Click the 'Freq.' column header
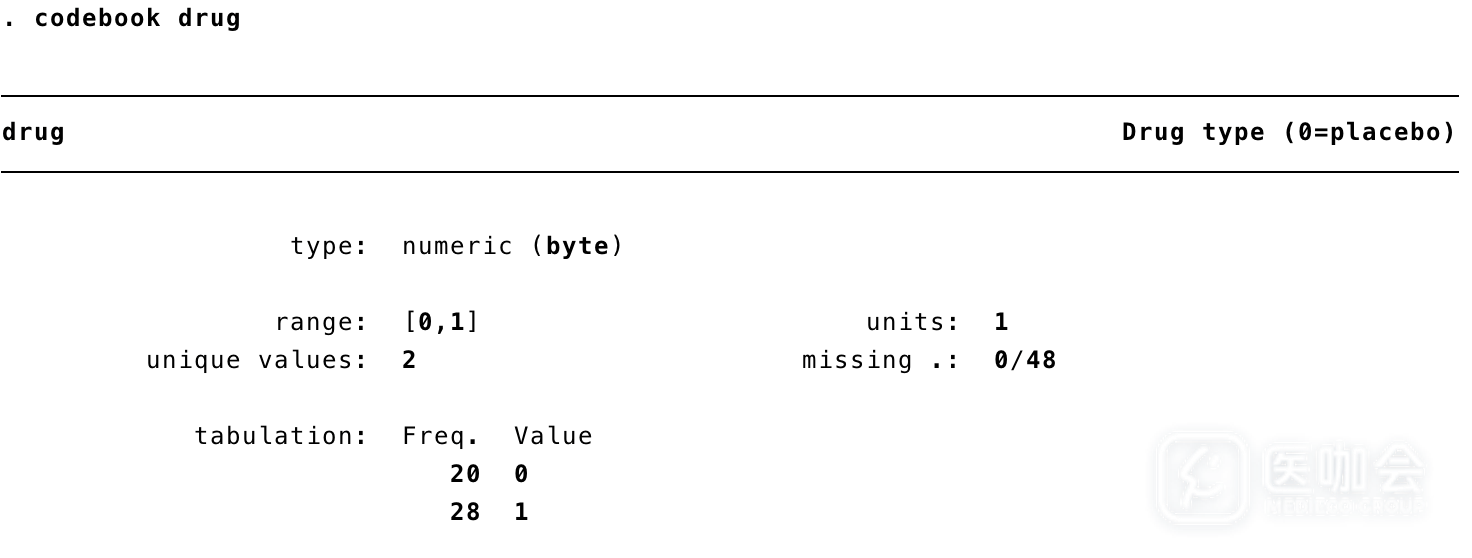 pyautogui.click(x=441, y=436)
